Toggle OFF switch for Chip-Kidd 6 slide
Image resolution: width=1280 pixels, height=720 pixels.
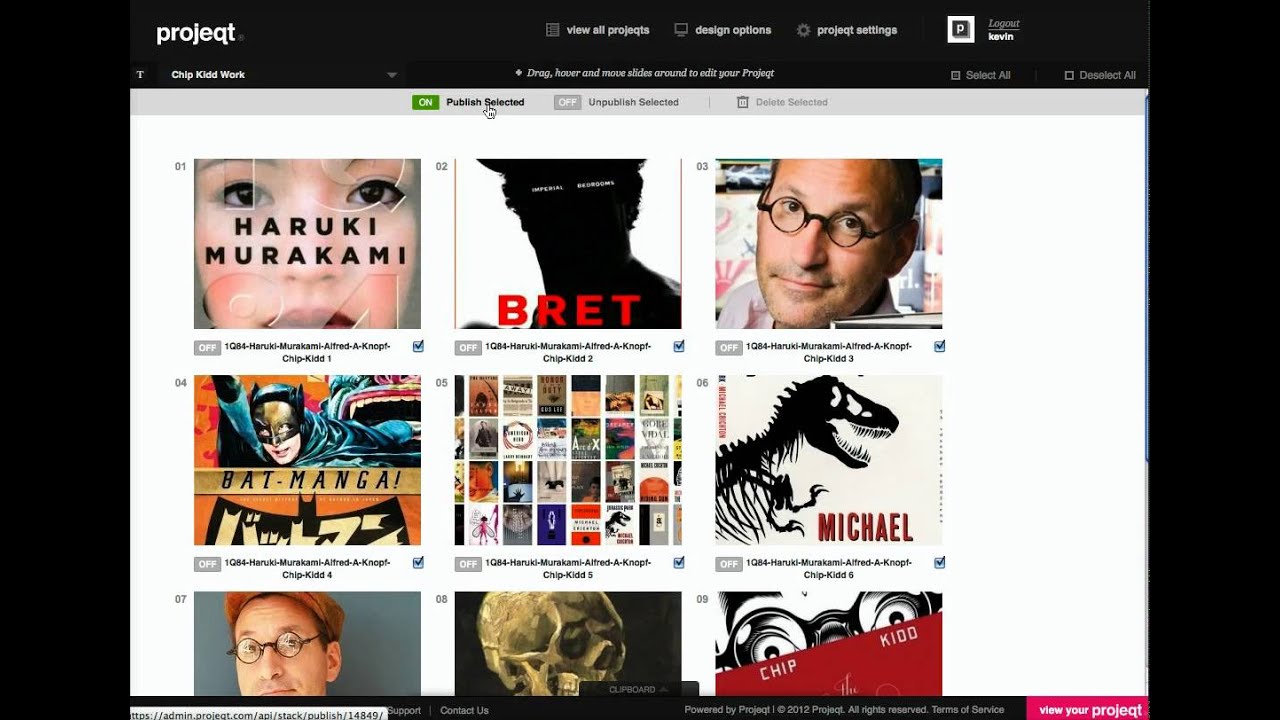point(729,564)
